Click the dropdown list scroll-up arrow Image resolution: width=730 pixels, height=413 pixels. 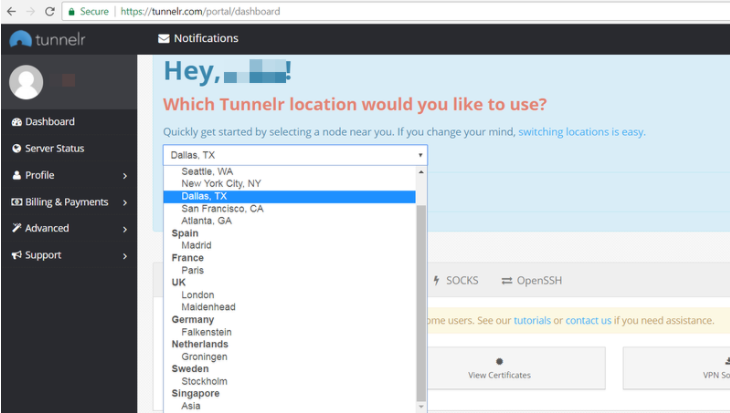pyautogui.click(x=421, y=172)
